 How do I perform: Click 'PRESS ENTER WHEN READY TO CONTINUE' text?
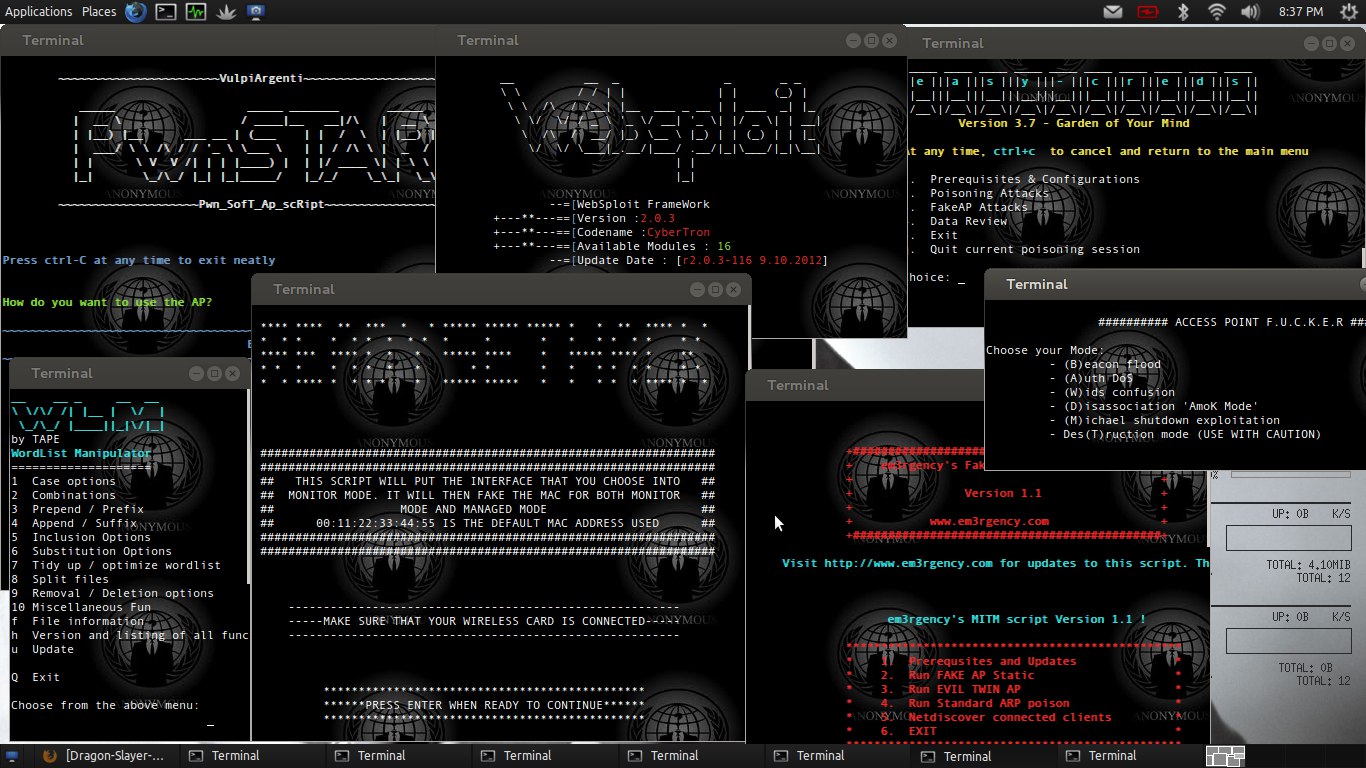pyautogui.click(x=484, y=705)
